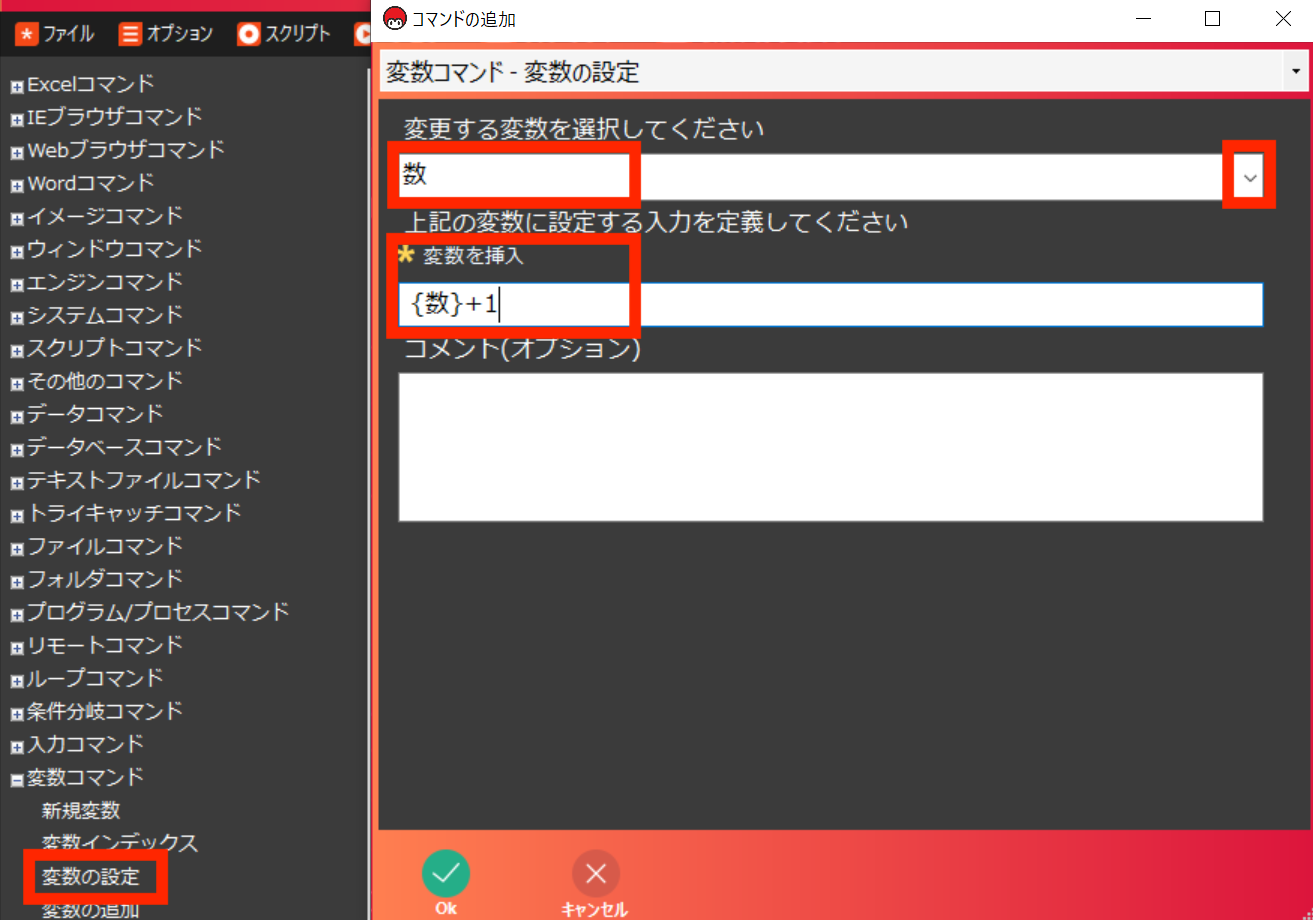Choose 変数の設定 under 変数コマンド

tap(90, 878)
